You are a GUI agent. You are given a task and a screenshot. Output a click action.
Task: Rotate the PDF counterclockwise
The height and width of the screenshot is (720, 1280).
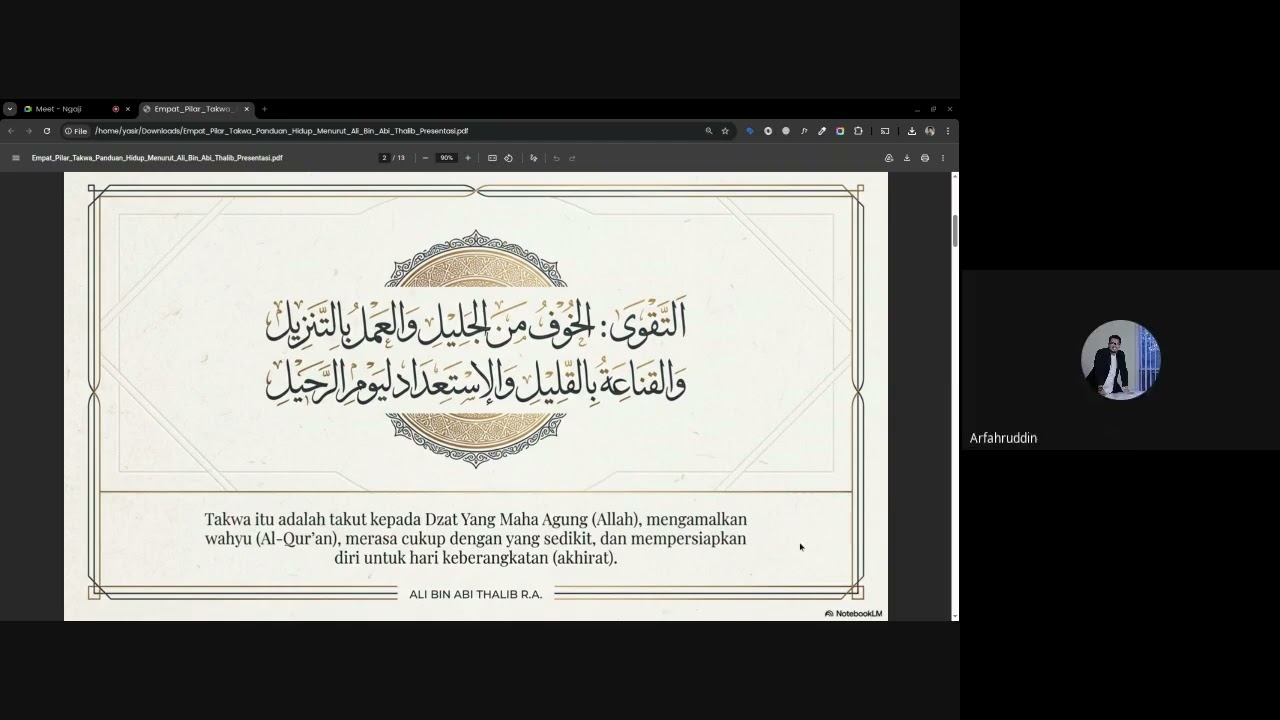click(x=508, y=158)
